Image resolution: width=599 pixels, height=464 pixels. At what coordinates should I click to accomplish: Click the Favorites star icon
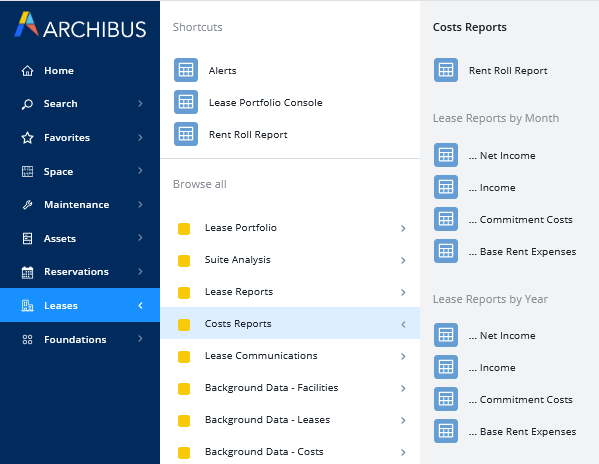27,137
